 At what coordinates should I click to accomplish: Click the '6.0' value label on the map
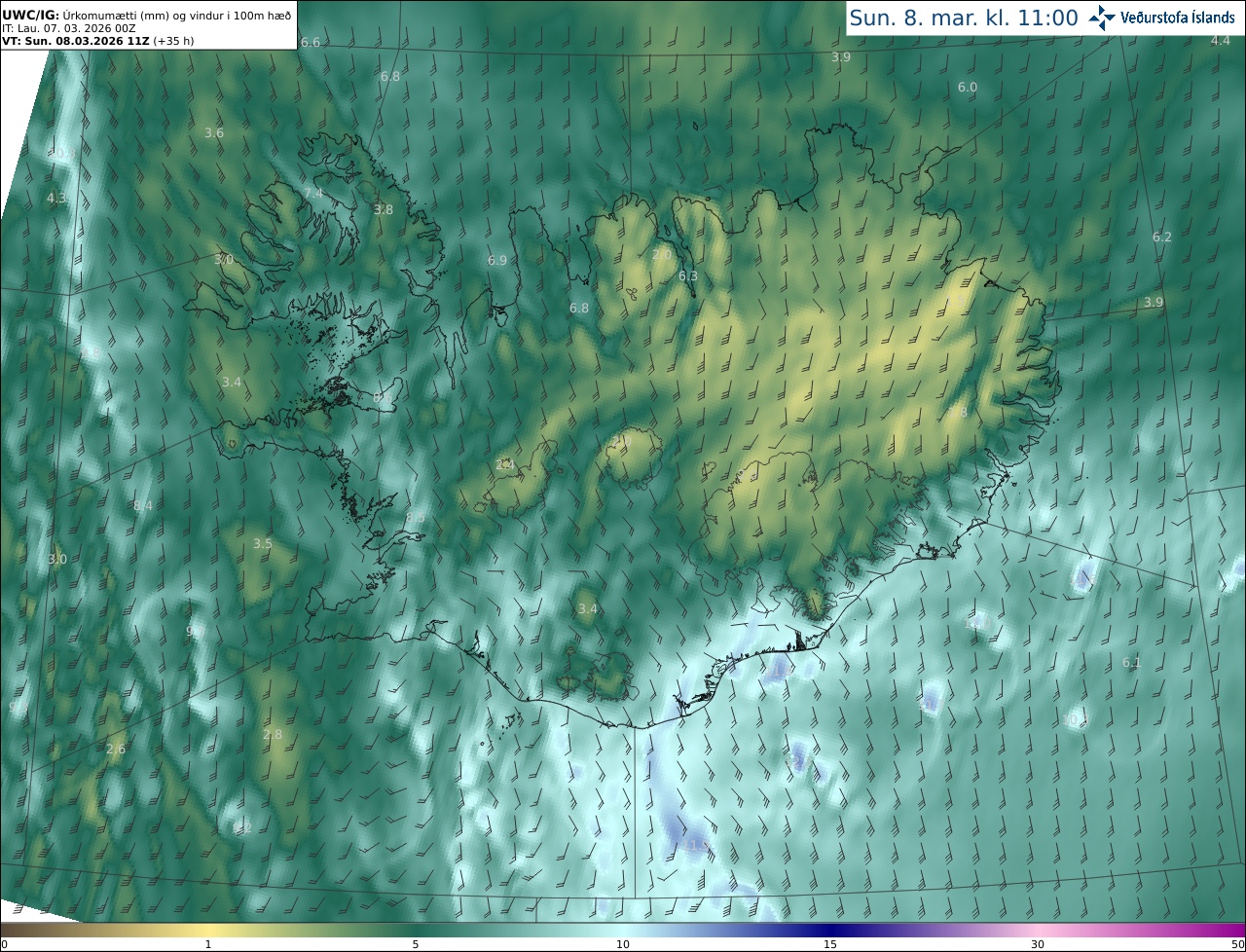968,87
